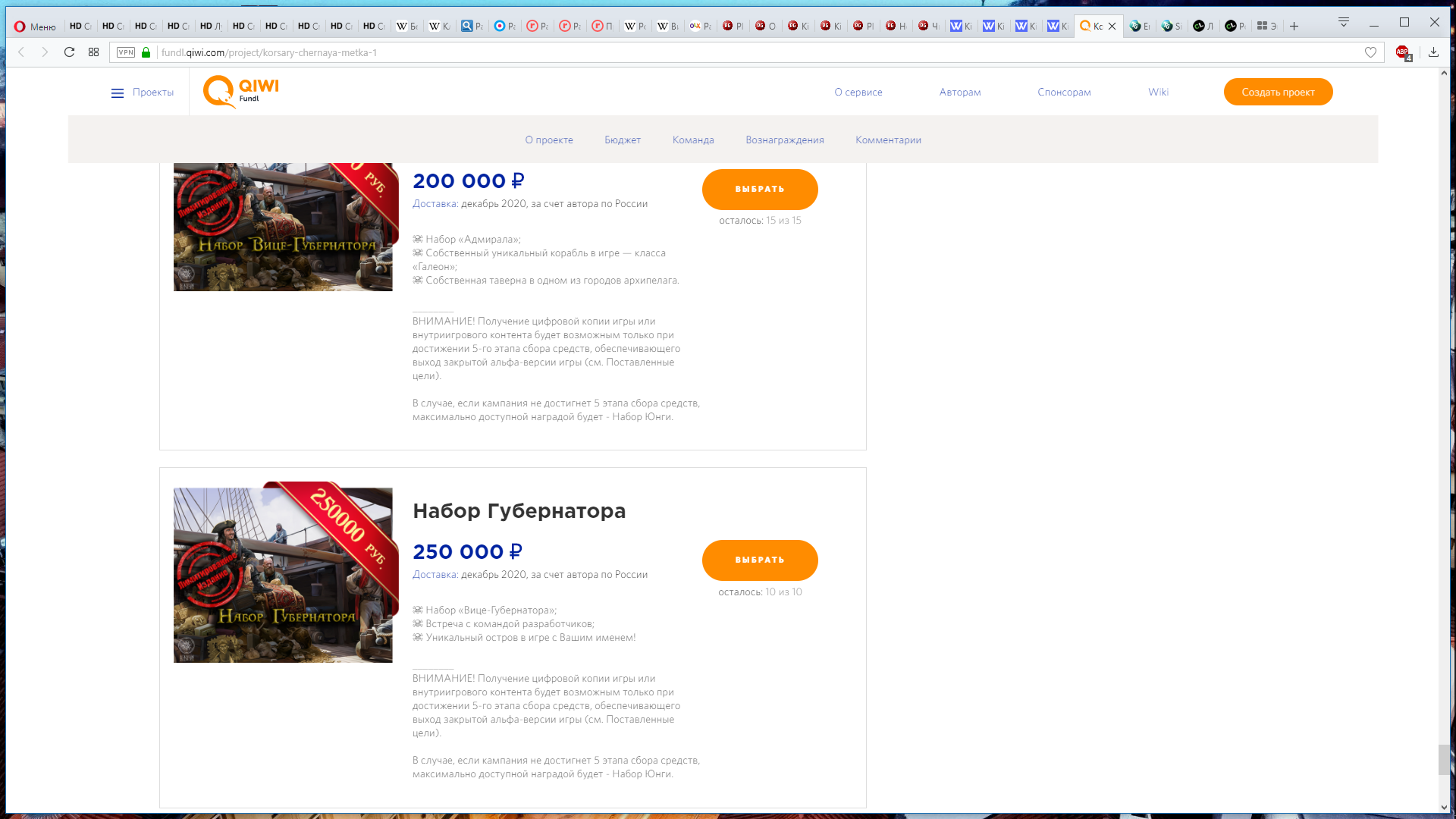
Task: Click Доставка link under 200 000 ₽
Action: pyautogui.click(x=435, y=203)
